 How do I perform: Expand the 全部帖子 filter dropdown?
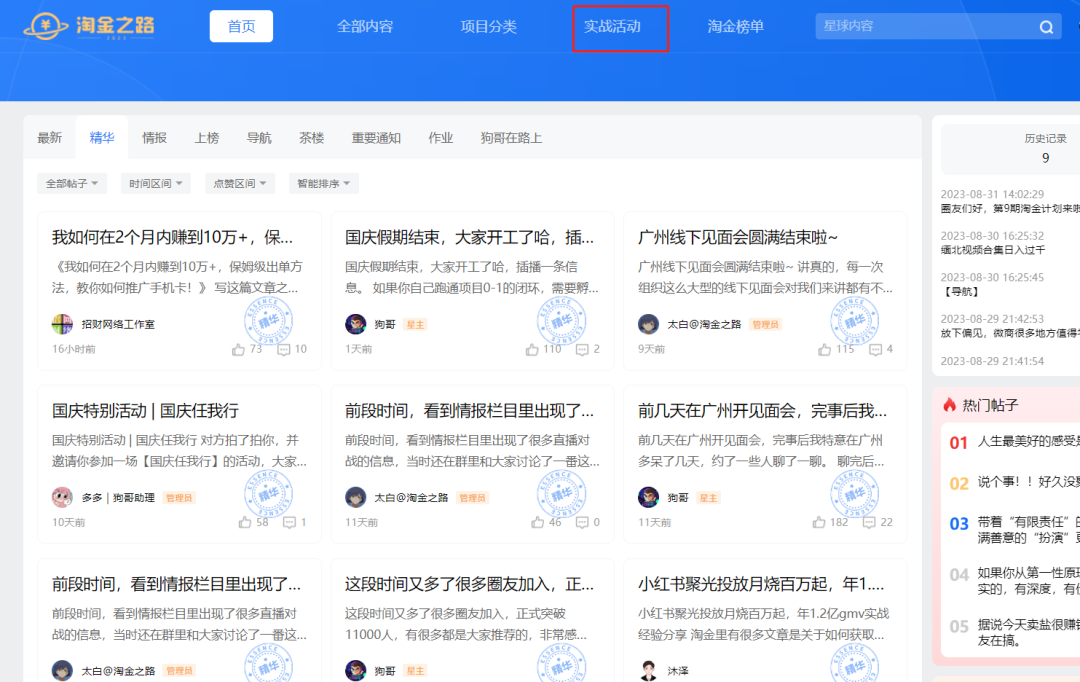pyautogui.click(x=72, y=183)
